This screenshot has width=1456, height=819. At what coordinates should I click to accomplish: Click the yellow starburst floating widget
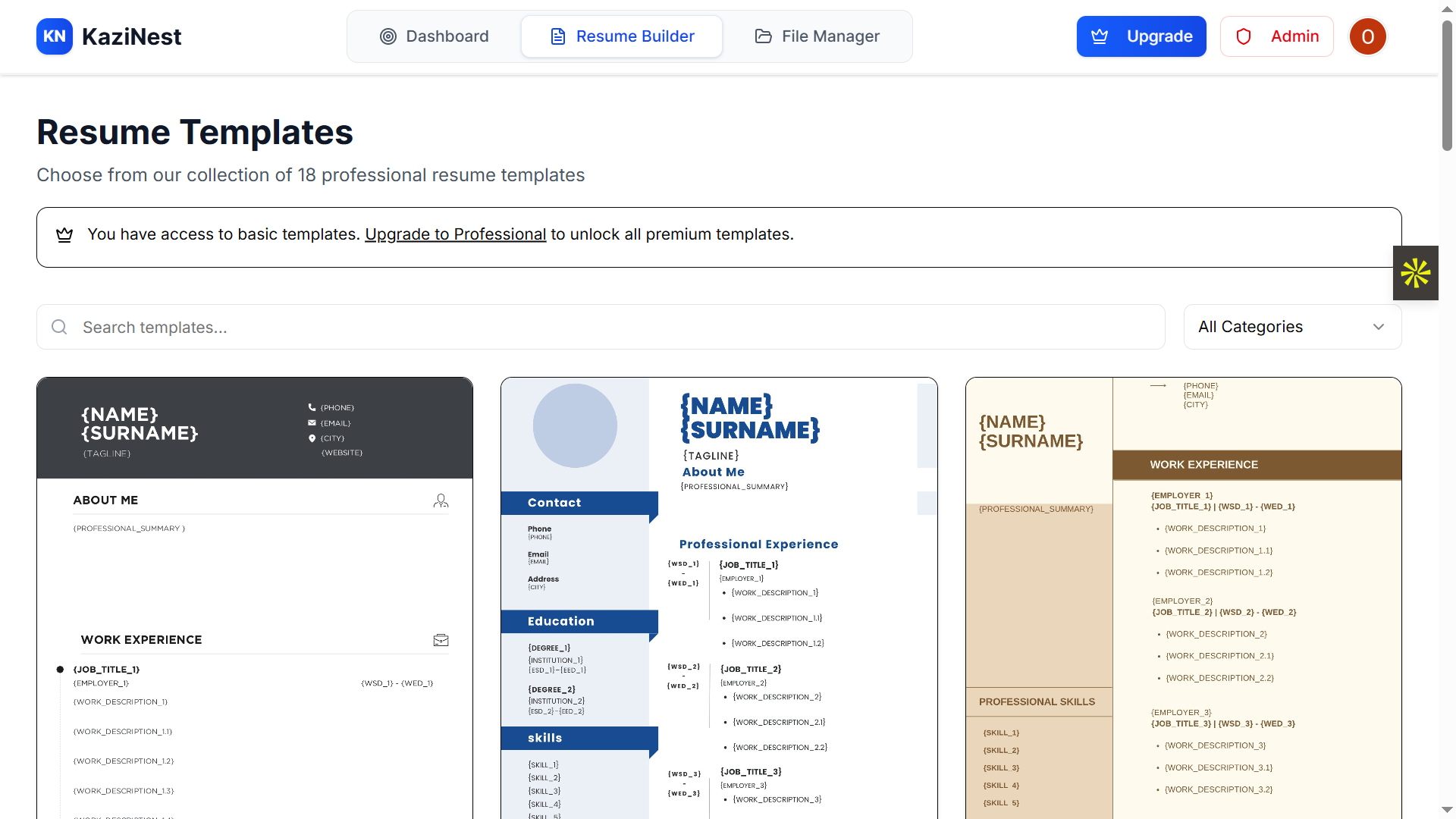point(1415,273)
